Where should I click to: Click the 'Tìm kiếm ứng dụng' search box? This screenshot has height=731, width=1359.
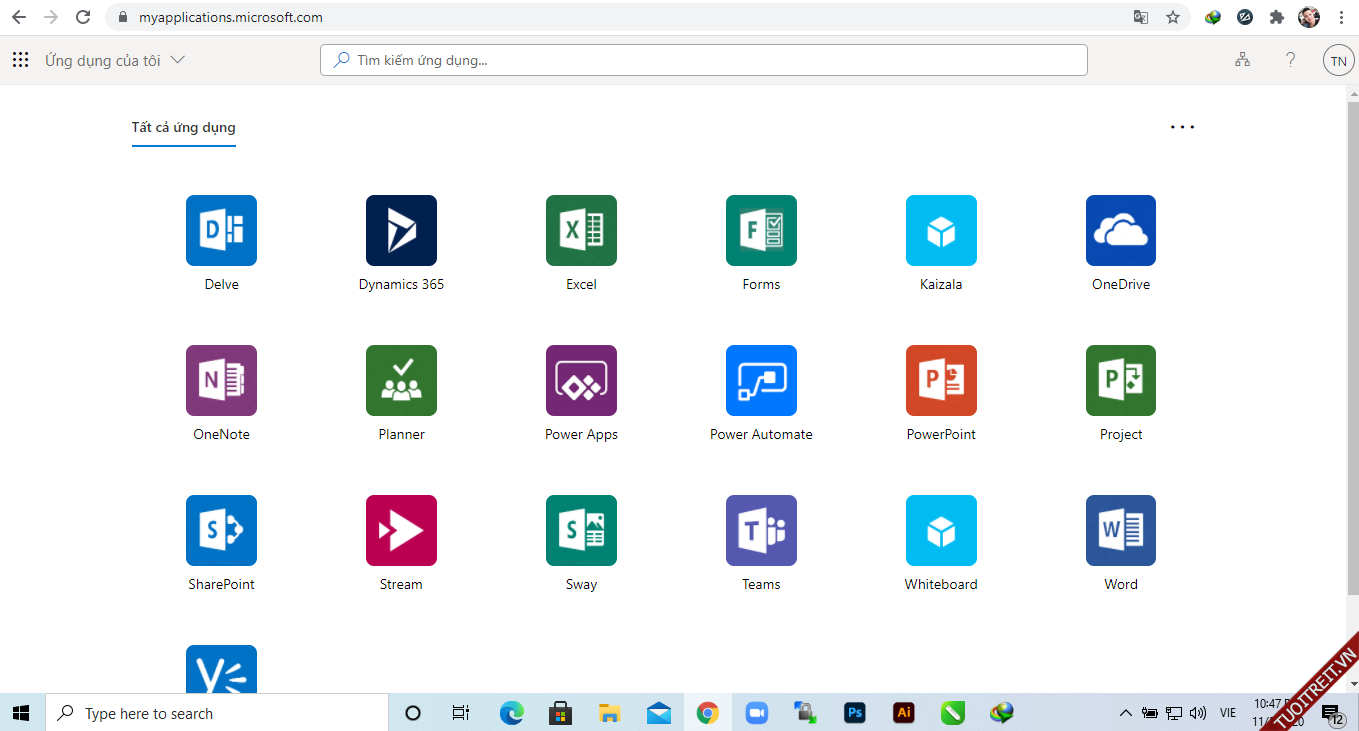pos(703,60)
